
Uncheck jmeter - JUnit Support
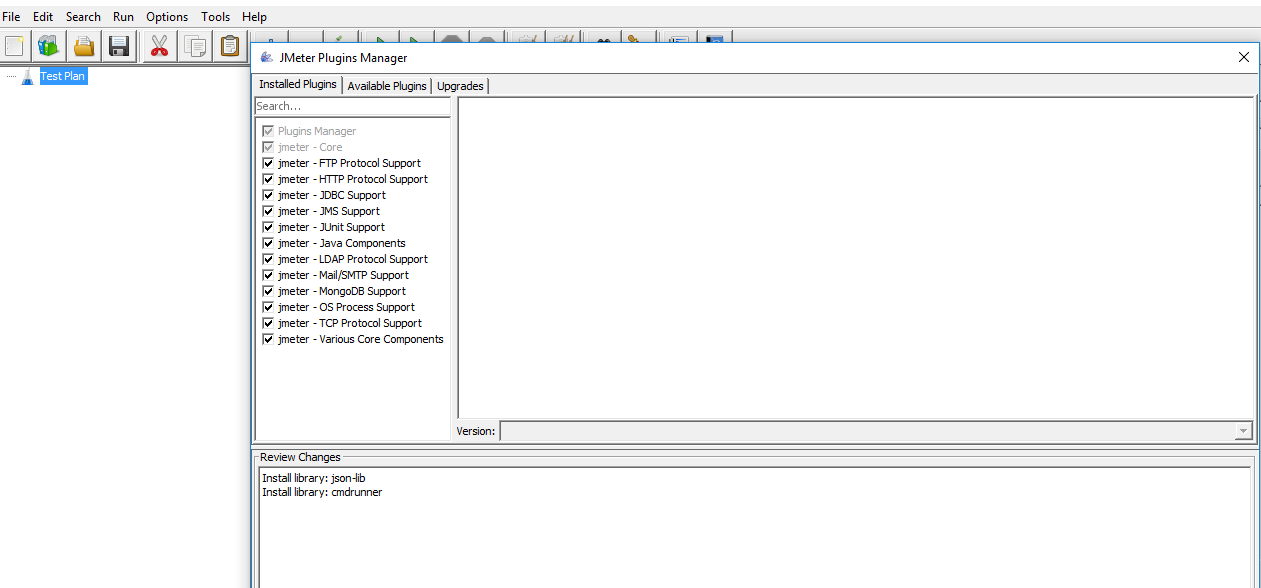[268, 227]
